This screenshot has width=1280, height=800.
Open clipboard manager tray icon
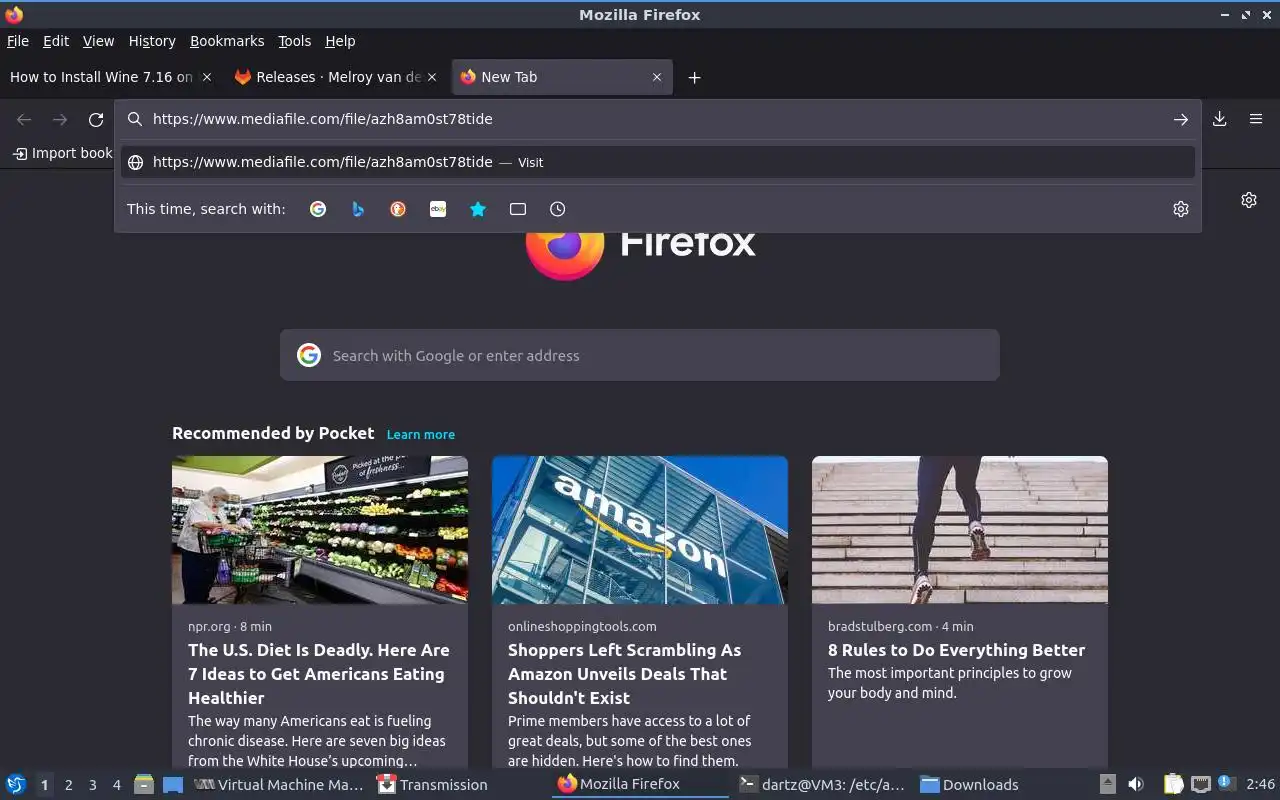(1173, 784)
